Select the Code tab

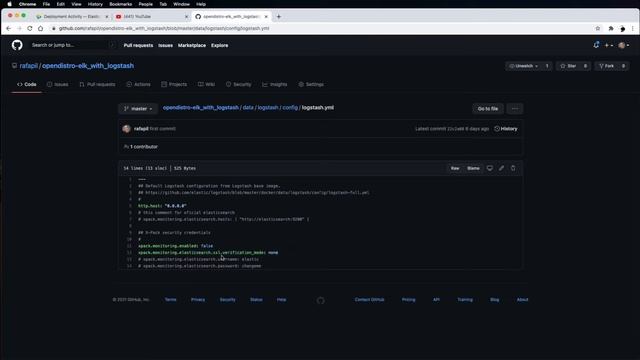[x=27, y=84]
